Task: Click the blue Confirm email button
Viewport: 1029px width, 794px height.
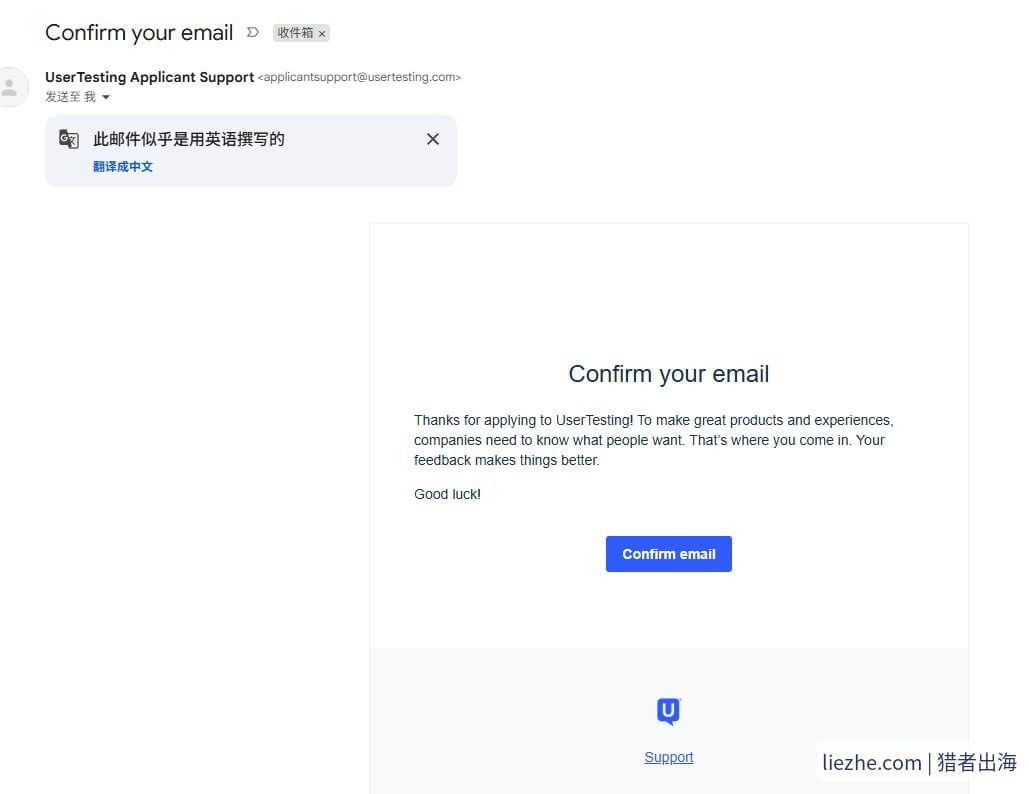Action: coord(668,554)
